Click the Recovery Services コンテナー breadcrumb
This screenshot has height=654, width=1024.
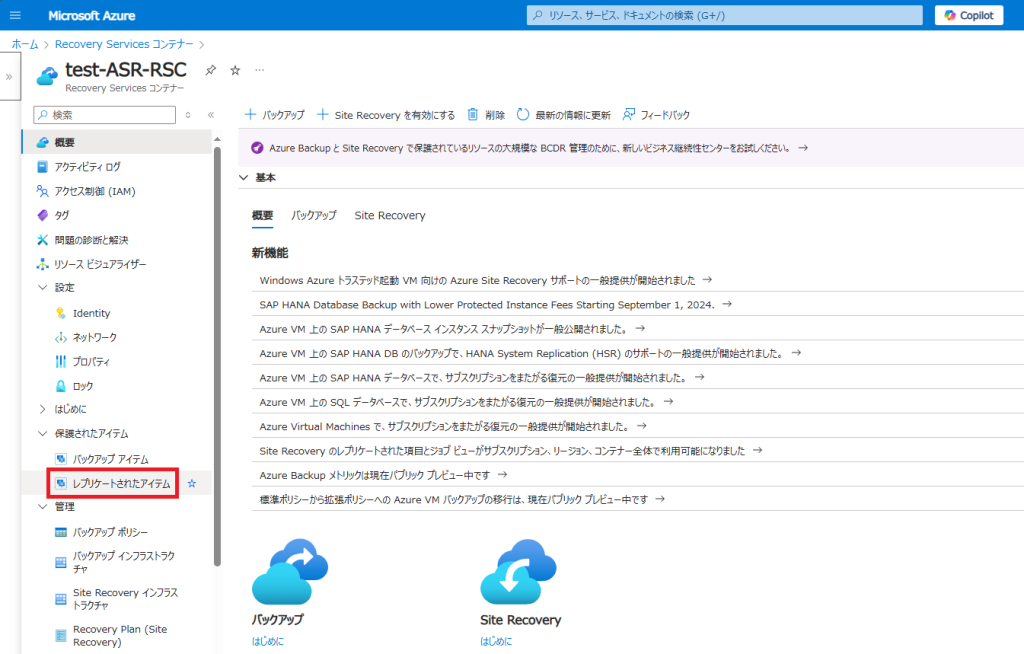pos(124,44)
